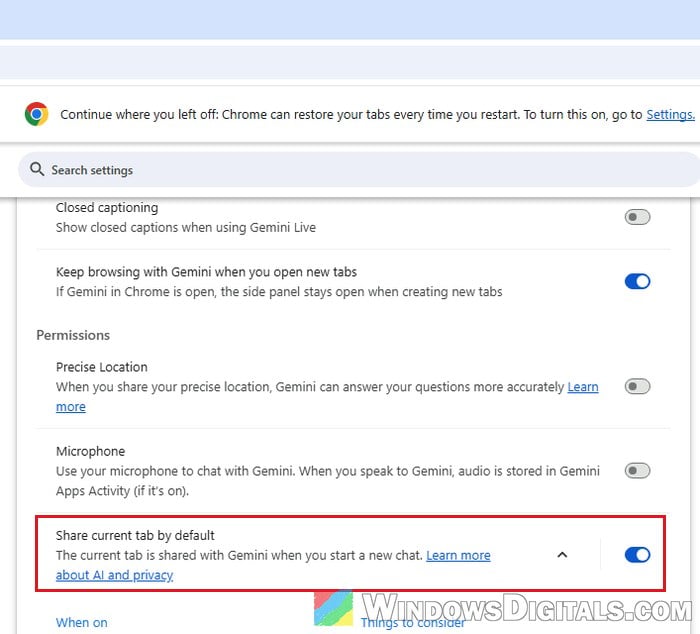Open Precise Location Learn more link
The height and width of the screenshot is (634, 700).
coord(583,387)
